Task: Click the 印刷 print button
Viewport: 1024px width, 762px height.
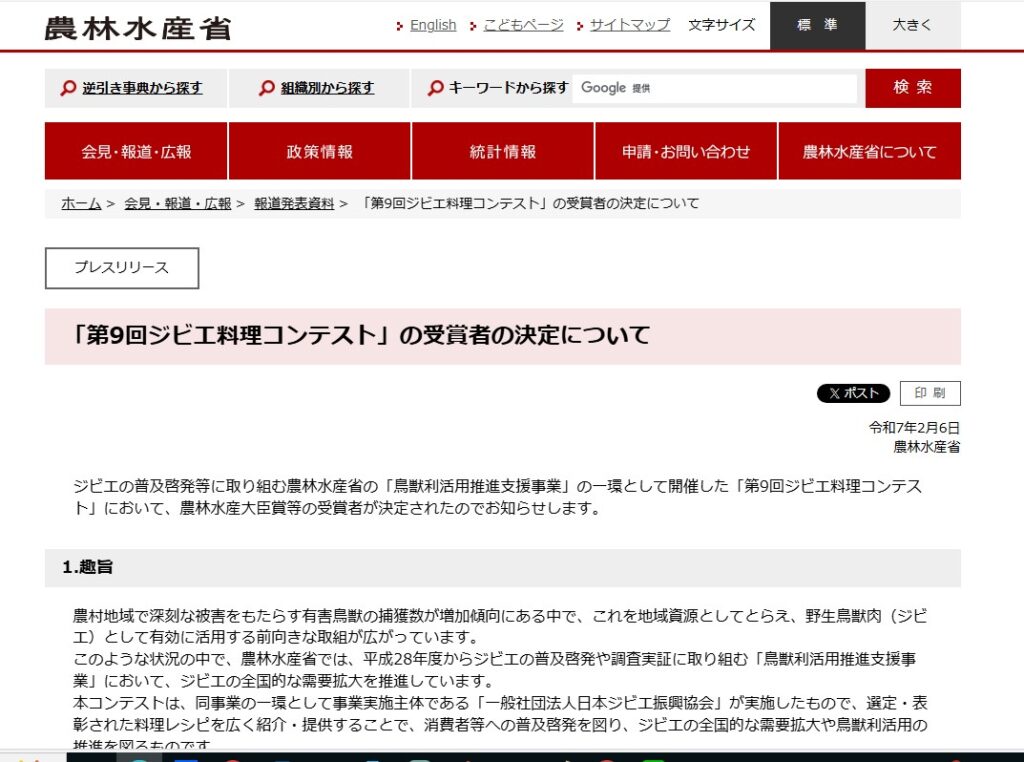Action: pyautogui.click(x=930, y=393)
